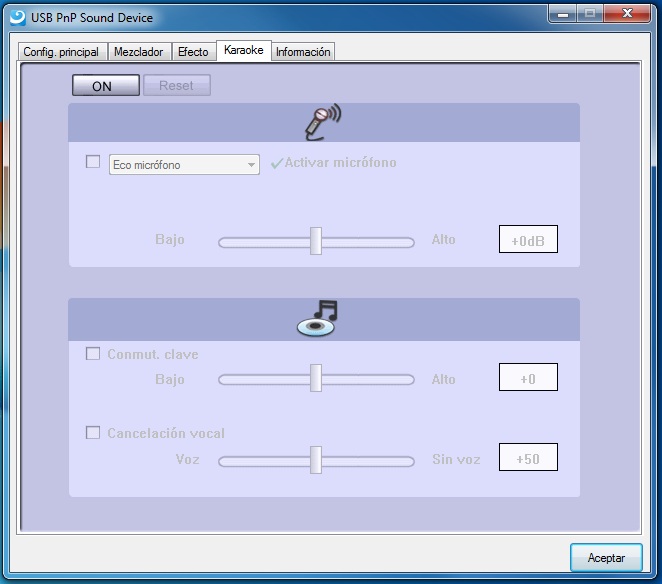662x584 pixels.
Task: Click the Activar micrófono checkmark
Action: pyautogui.click(x=277, y=163)
